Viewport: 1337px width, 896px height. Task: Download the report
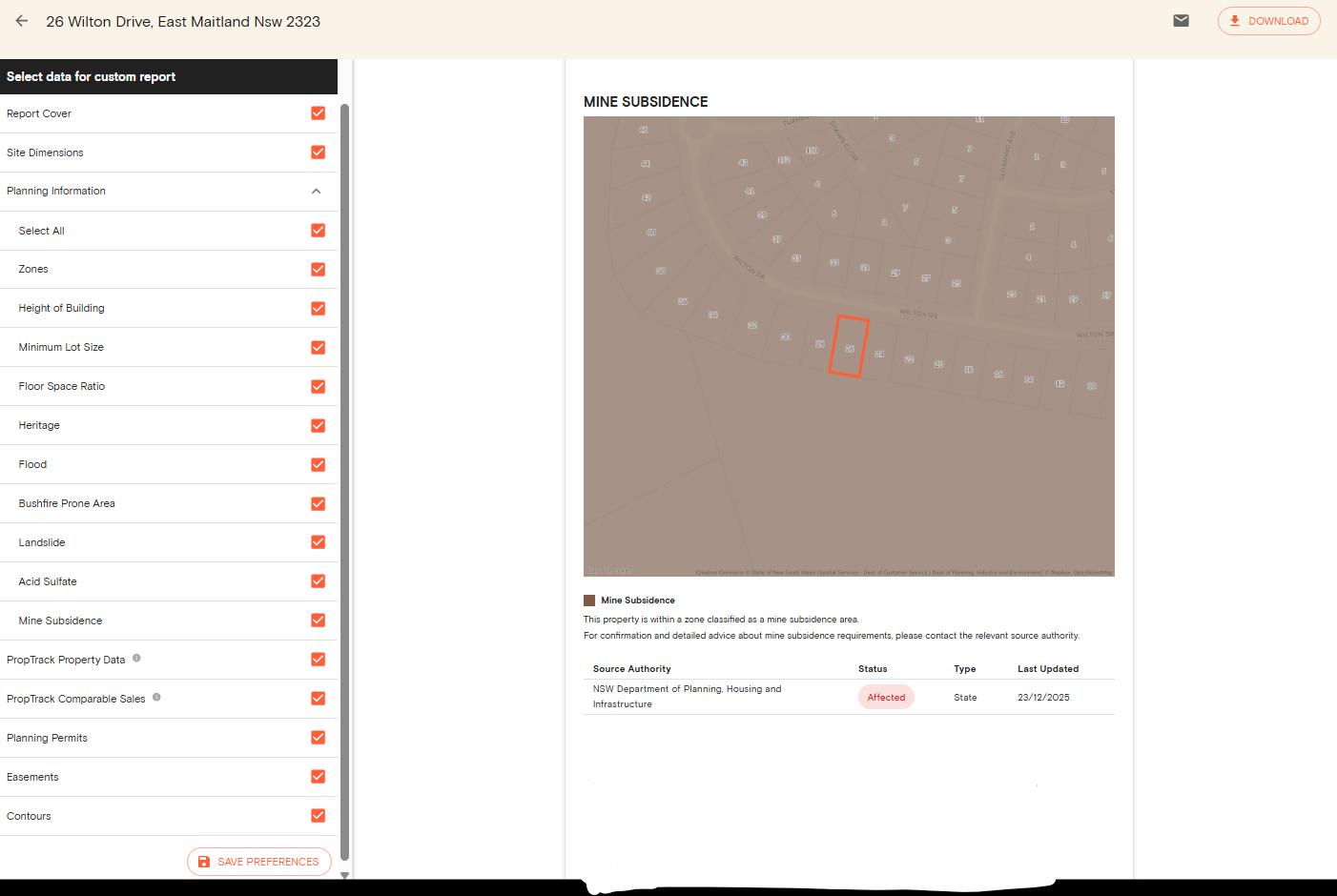click(x=1268, y=21)
